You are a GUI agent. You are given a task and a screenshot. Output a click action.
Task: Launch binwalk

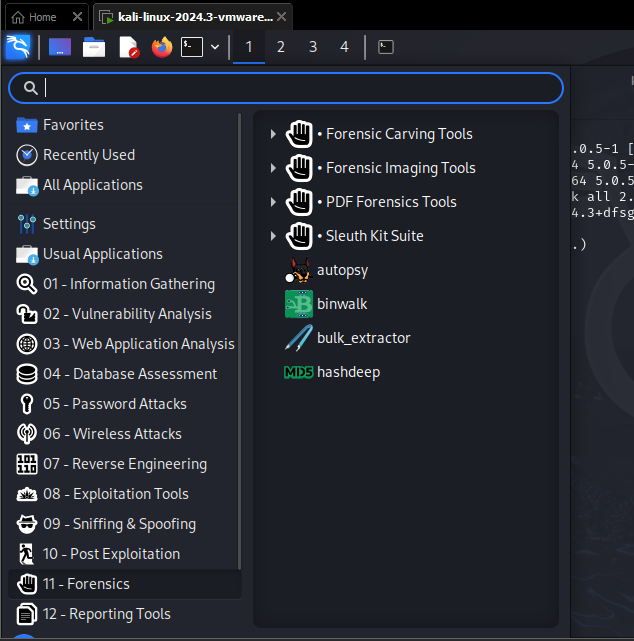[x=405, y=304]
